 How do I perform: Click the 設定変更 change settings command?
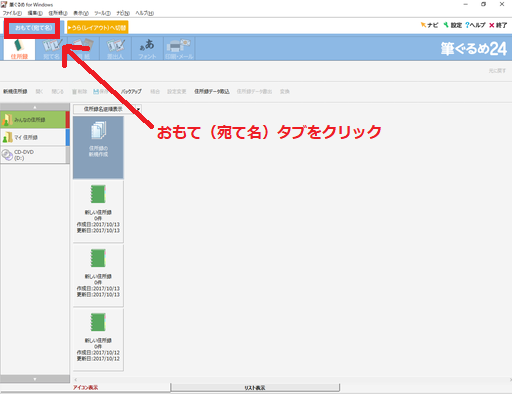(x=176, y=91)
